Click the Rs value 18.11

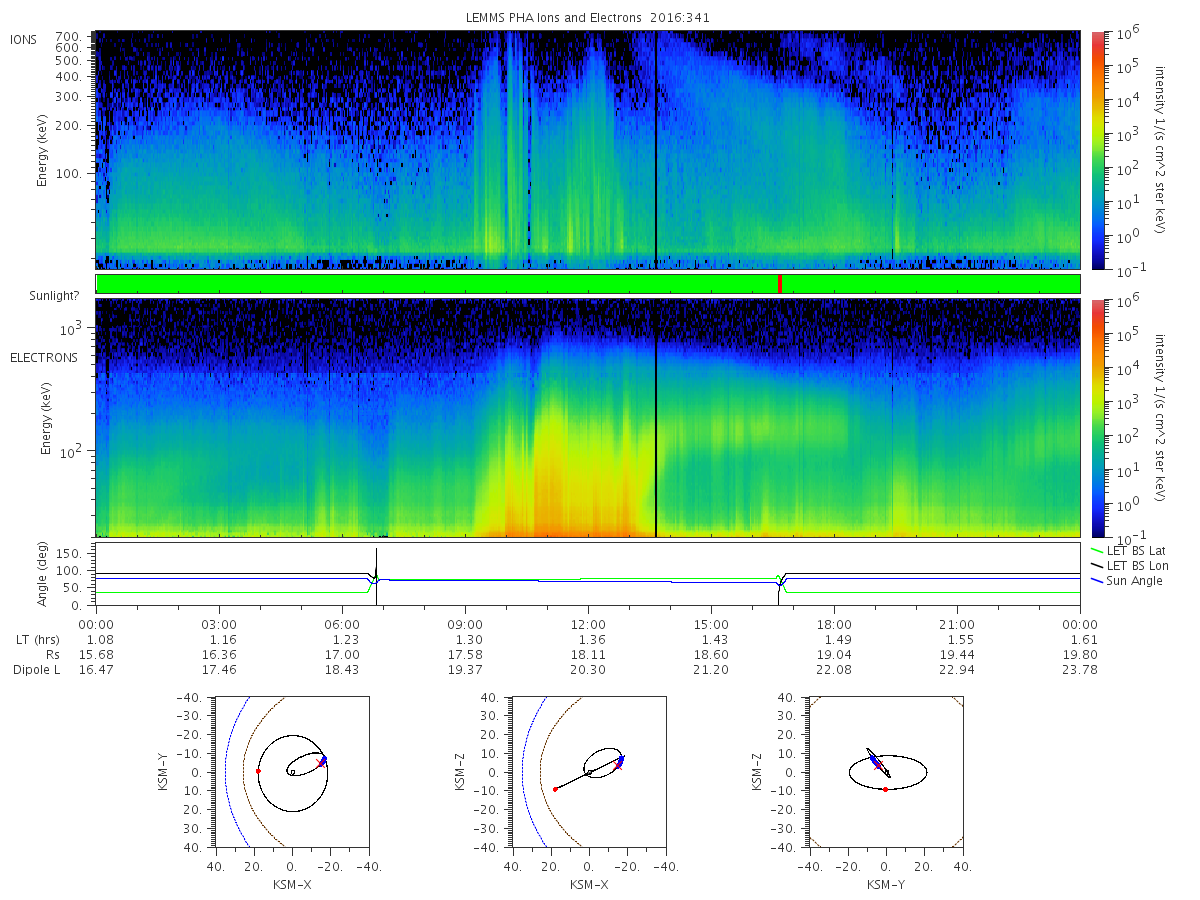coord(588,655)
